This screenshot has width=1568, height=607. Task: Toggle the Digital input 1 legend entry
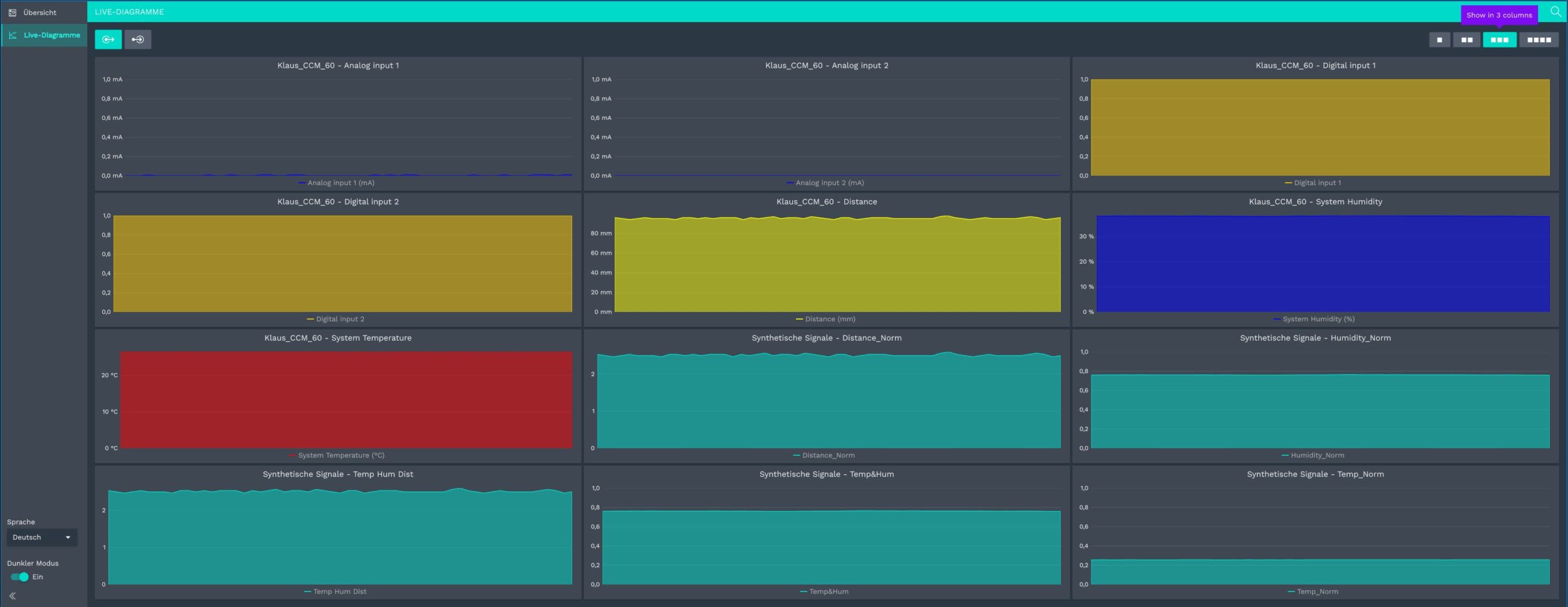click(1313, 183)
